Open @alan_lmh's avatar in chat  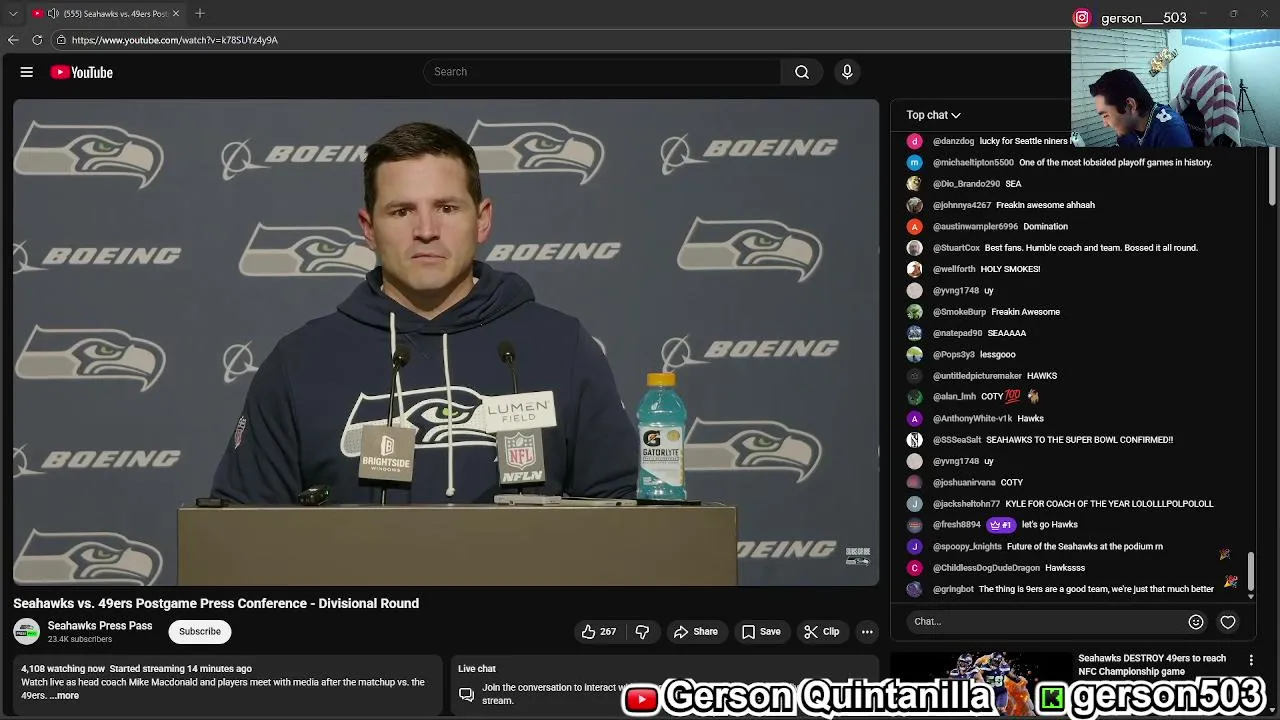(x=914, y=397)
